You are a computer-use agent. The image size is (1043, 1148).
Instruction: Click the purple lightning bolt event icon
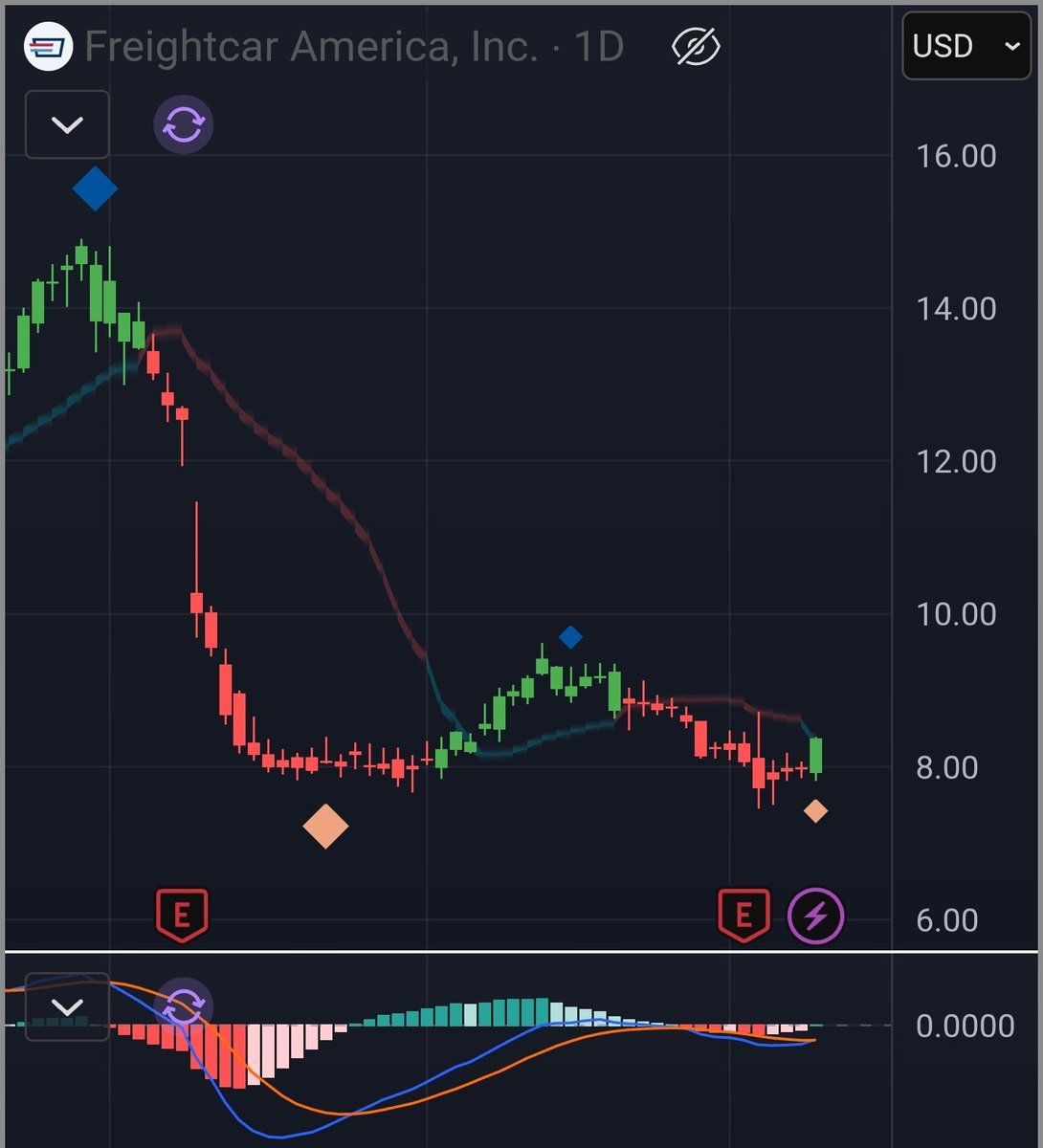click(815, 916)
